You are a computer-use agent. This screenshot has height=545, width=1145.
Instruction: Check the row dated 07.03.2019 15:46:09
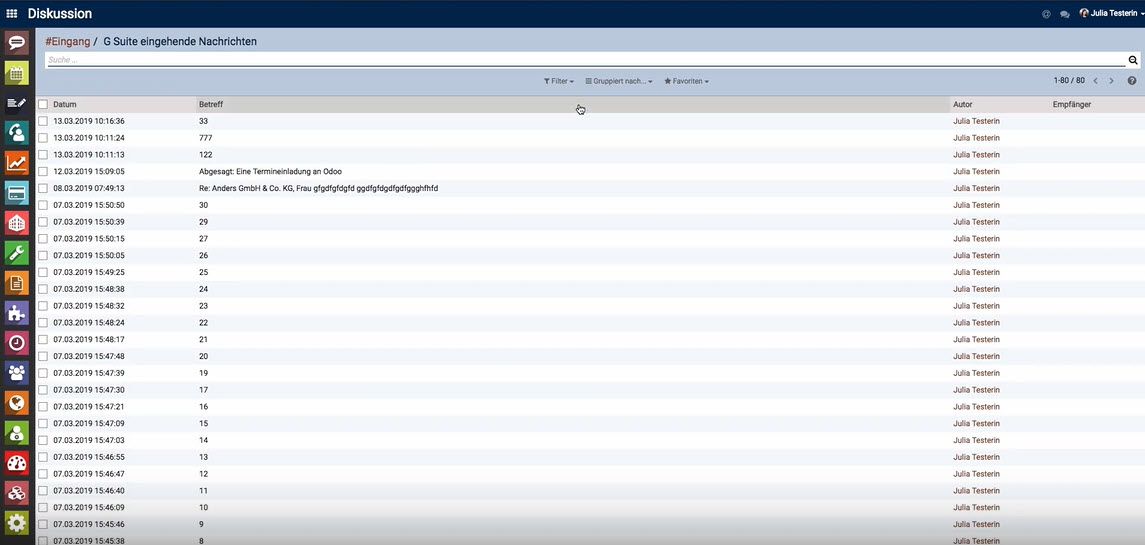pos(43,508)
